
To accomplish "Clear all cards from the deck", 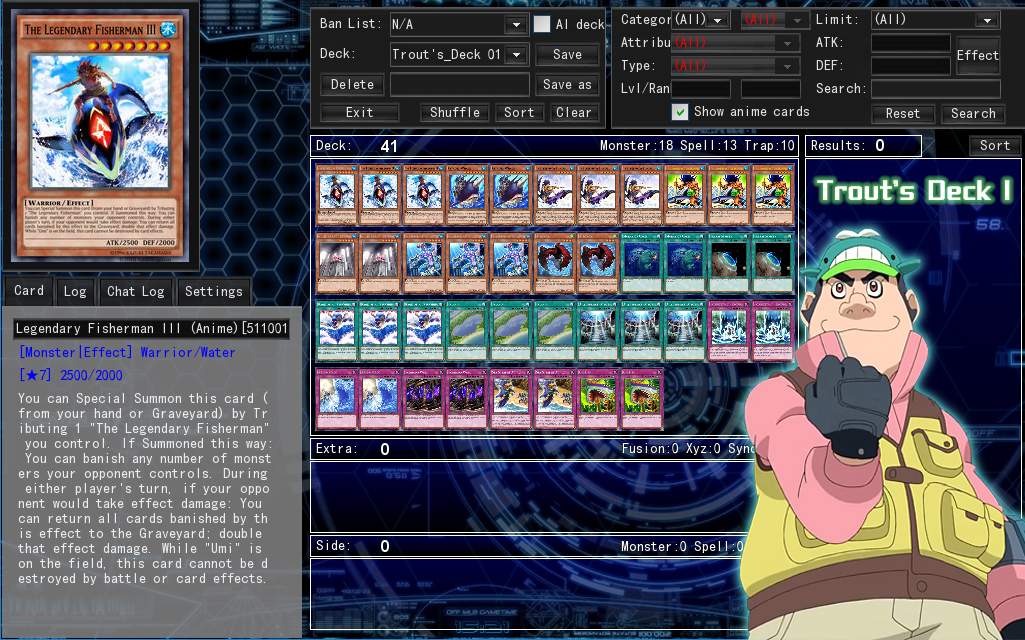I will coord(573,112).
